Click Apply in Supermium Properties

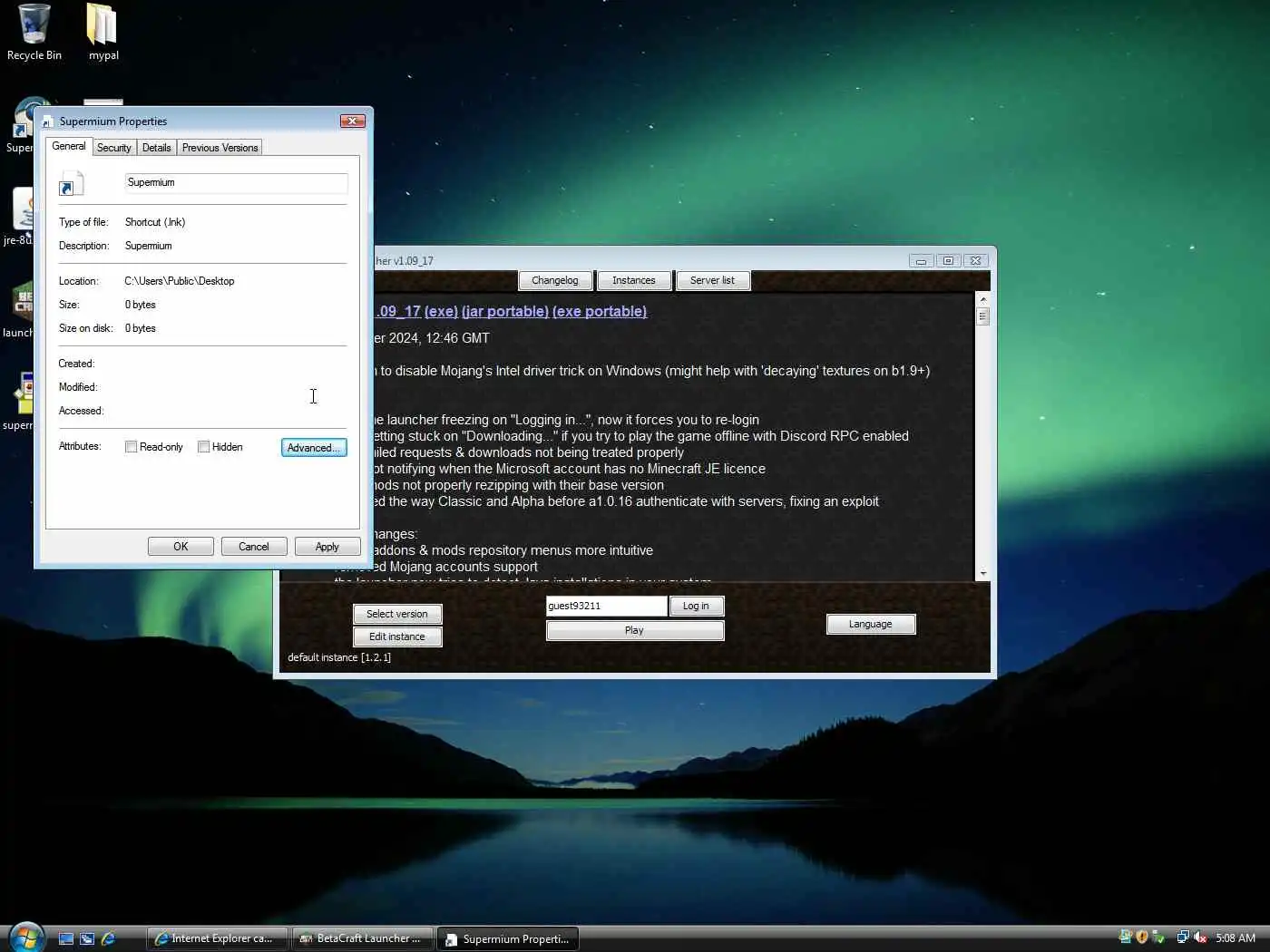[327, 547]
